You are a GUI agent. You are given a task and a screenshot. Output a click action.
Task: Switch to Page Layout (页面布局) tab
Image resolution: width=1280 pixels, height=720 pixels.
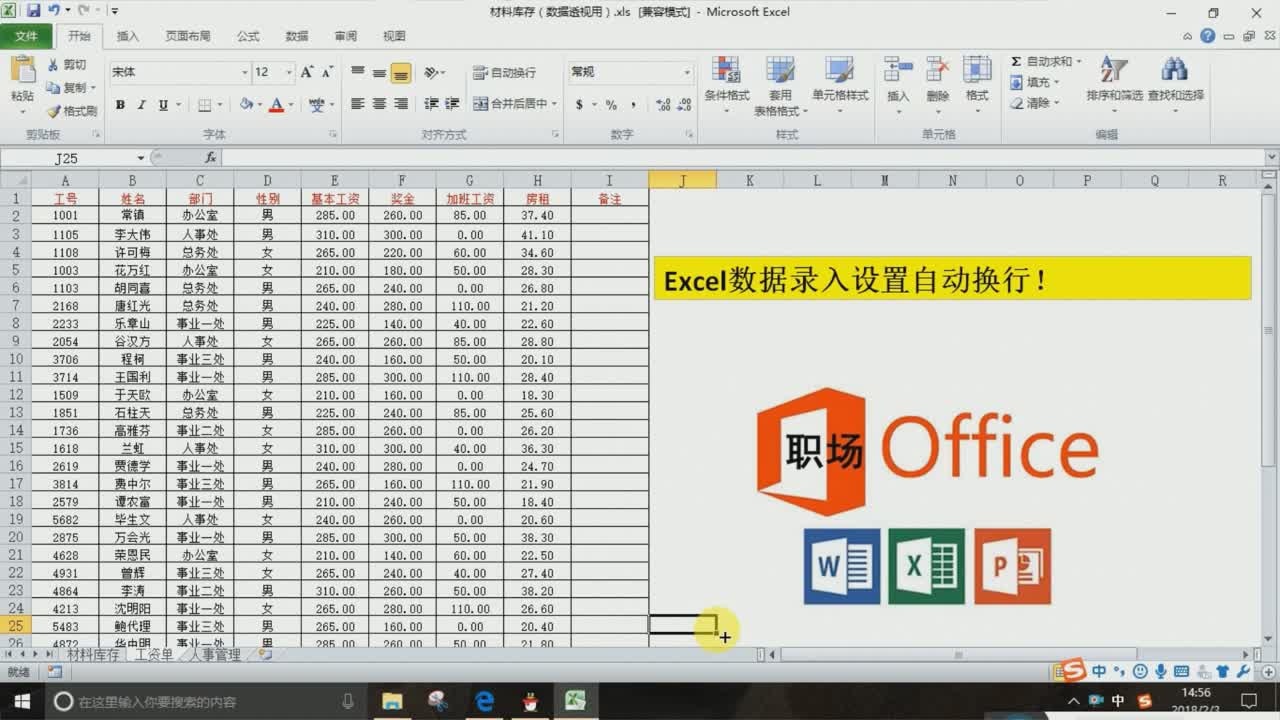[188, 36]
